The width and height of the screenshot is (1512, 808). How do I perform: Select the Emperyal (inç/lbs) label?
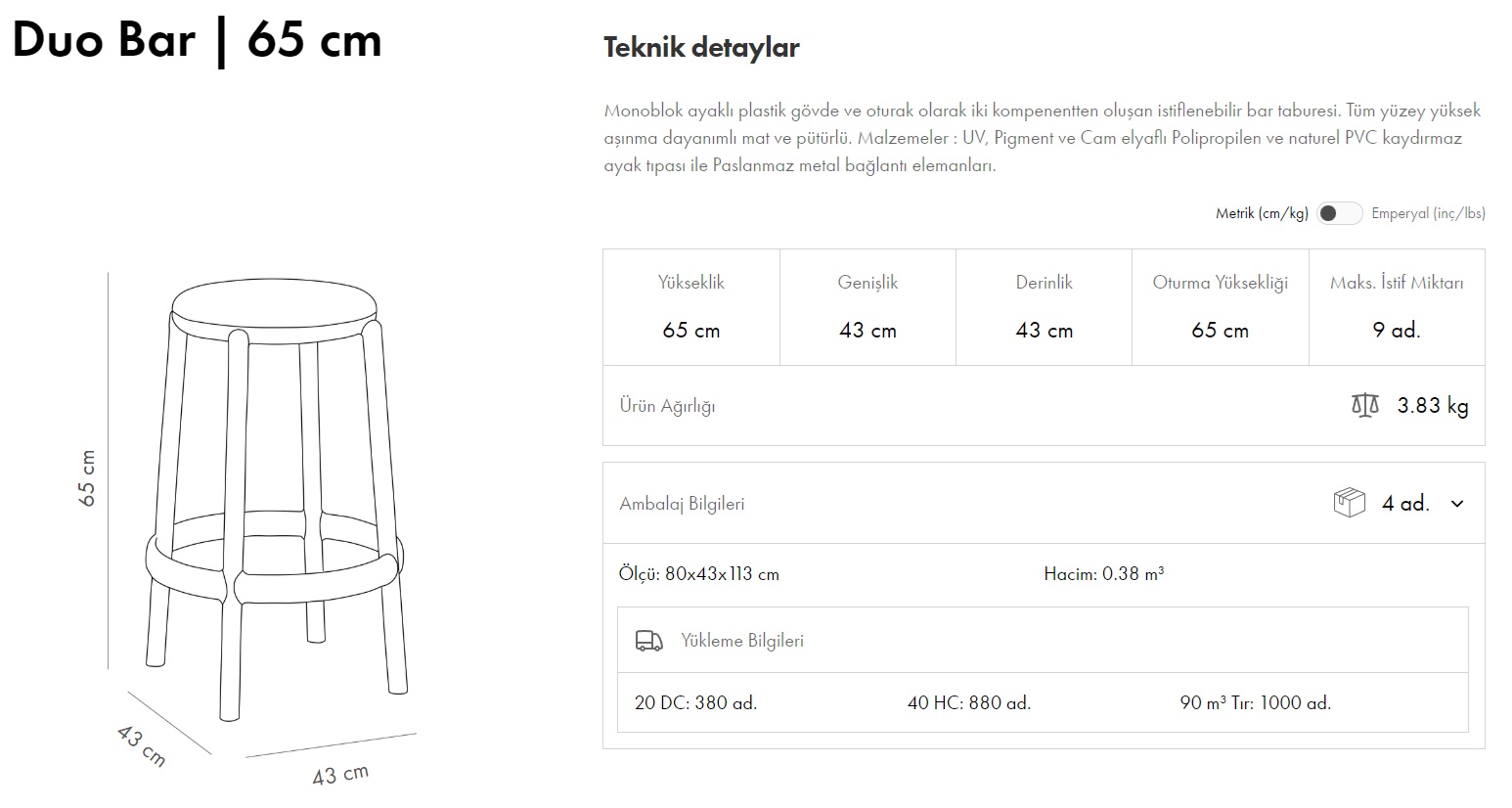pos(1427,213)
